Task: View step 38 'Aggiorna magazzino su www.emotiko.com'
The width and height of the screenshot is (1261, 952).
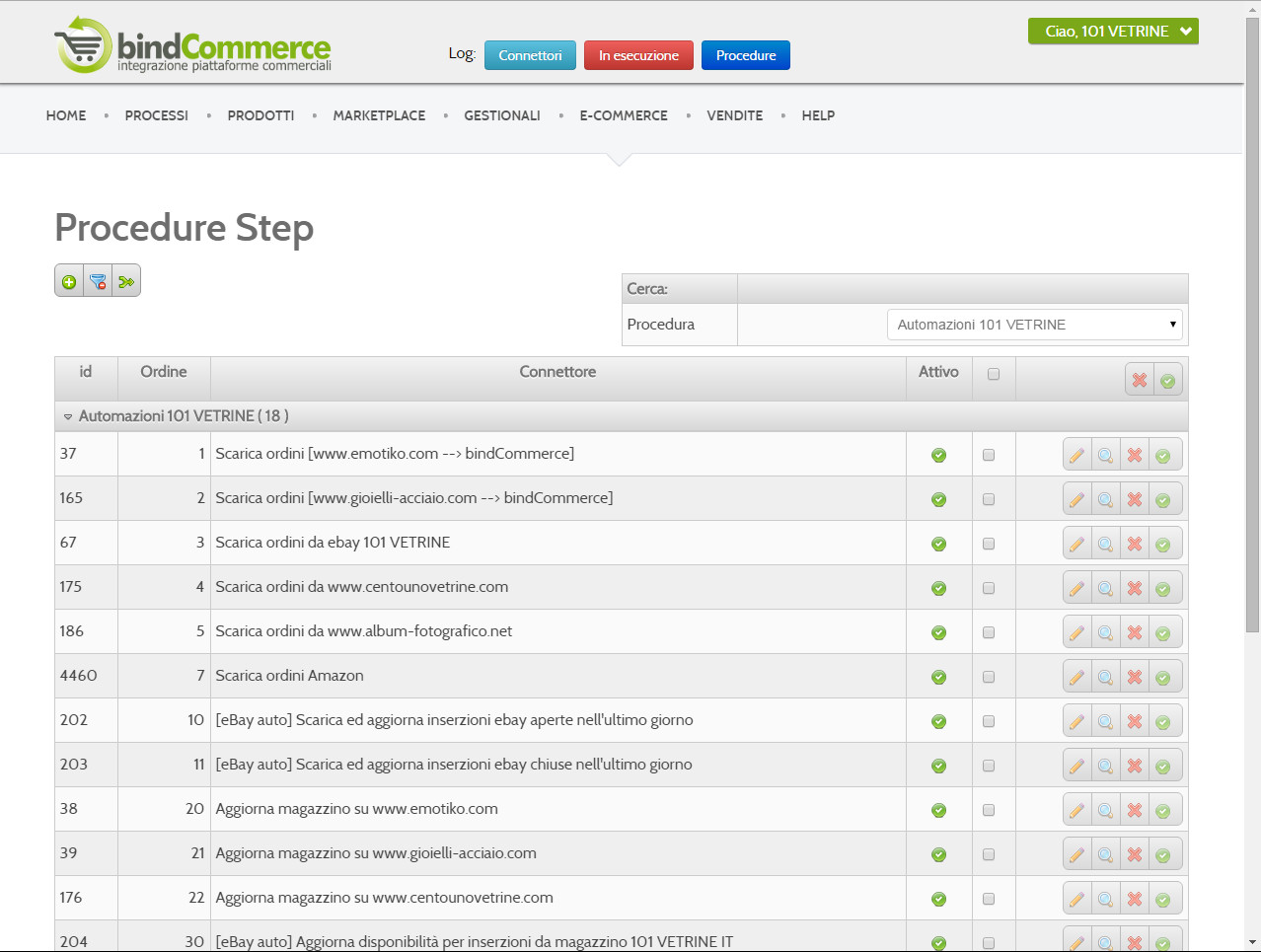Action: coord(1106,810)
